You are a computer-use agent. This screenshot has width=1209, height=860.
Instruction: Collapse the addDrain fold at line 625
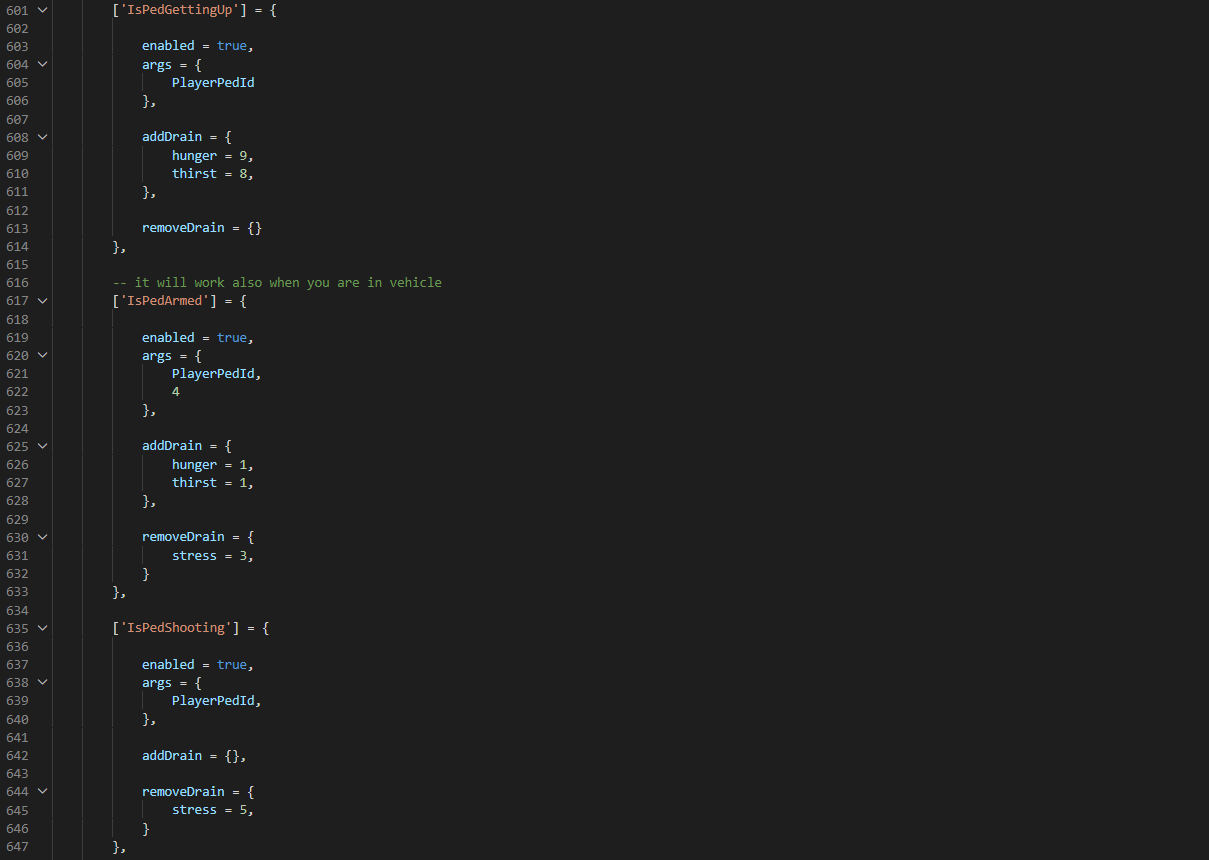click(42, 446)
